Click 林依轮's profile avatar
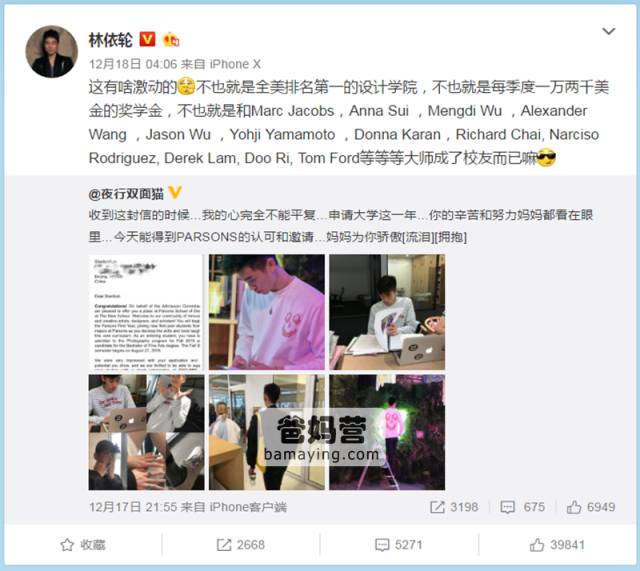The image size is (640, 571). (x=51, y=51)
